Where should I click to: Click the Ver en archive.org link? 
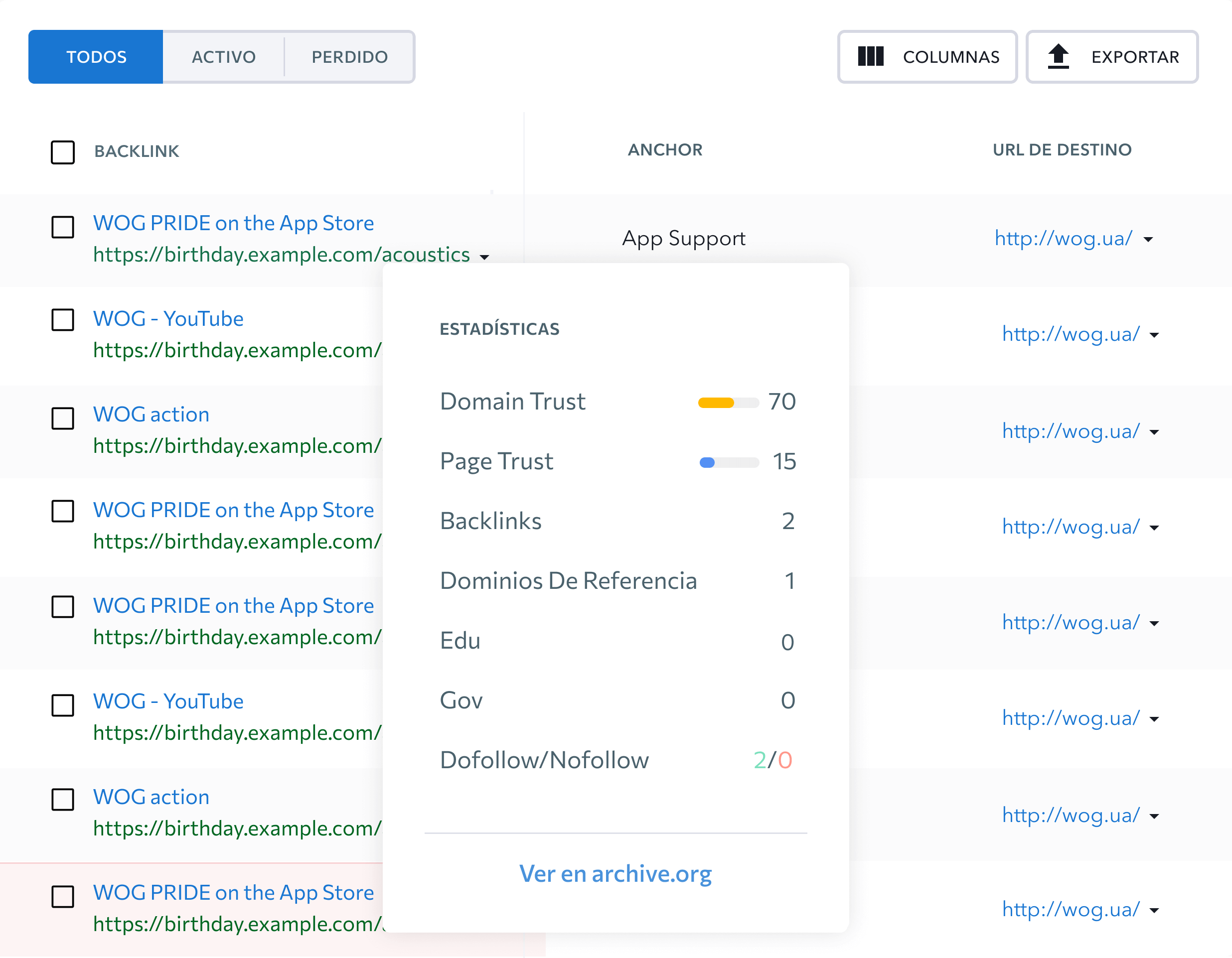(x=616, y=873)
